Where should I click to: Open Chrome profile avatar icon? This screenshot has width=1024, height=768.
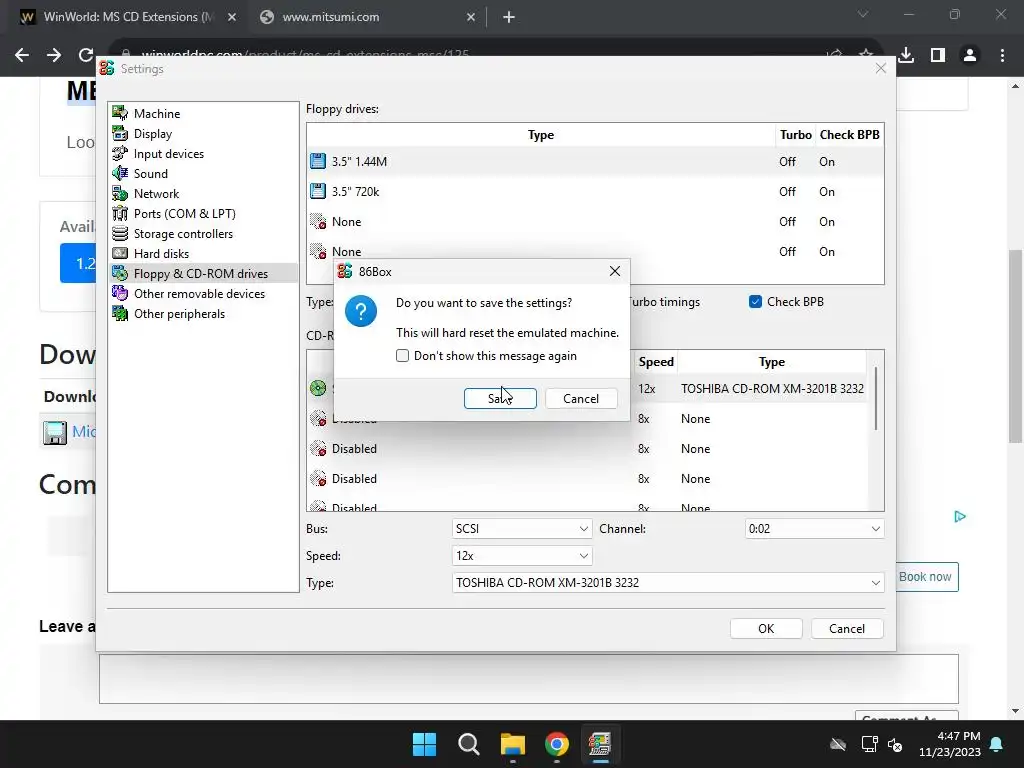(x=970, y=55)
